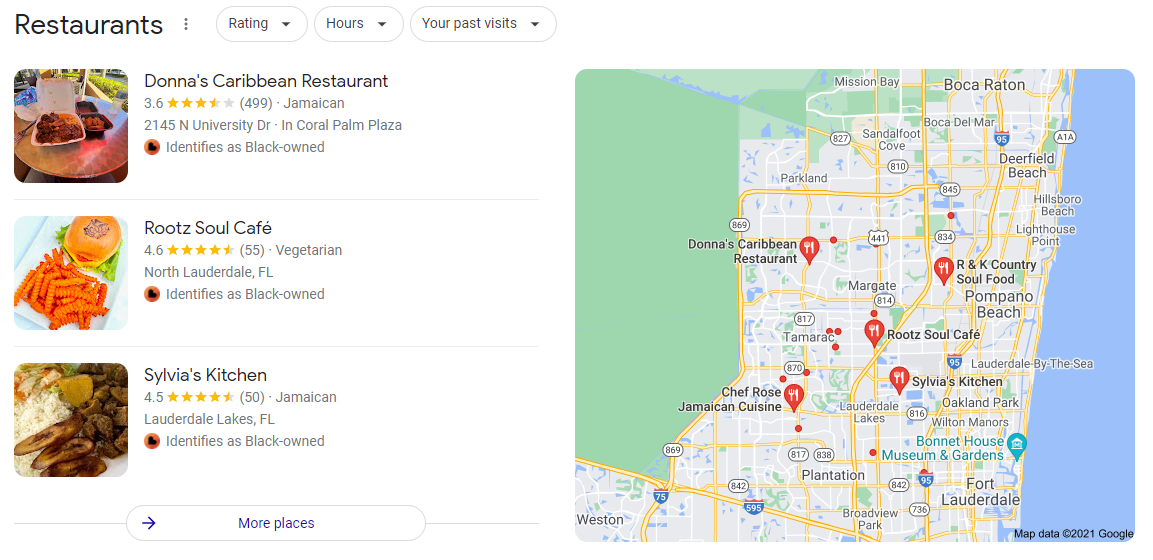The width and height of the screenshot is (1153, 560).
Task: Open Rootz Soul Café listing title
Action: click(208, 228)
